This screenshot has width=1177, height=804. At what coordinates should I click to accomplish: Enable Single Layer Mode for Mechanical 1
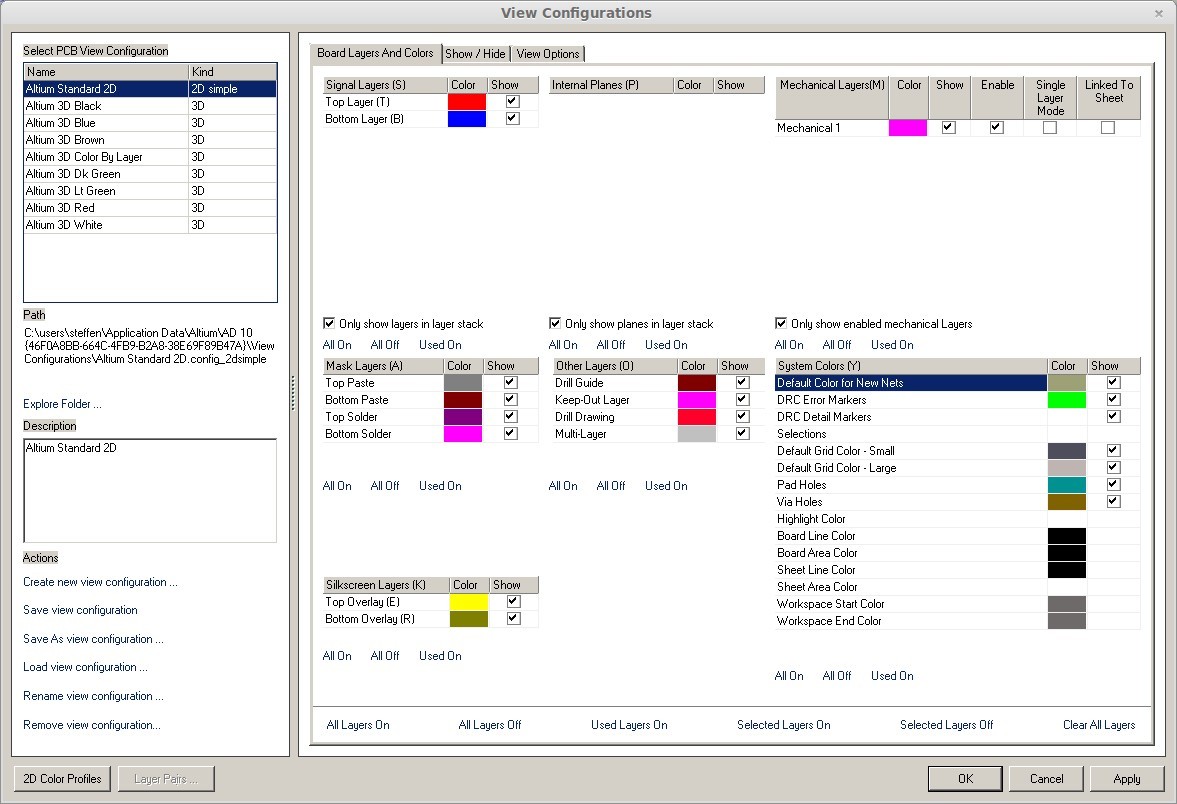[1050, 128]
